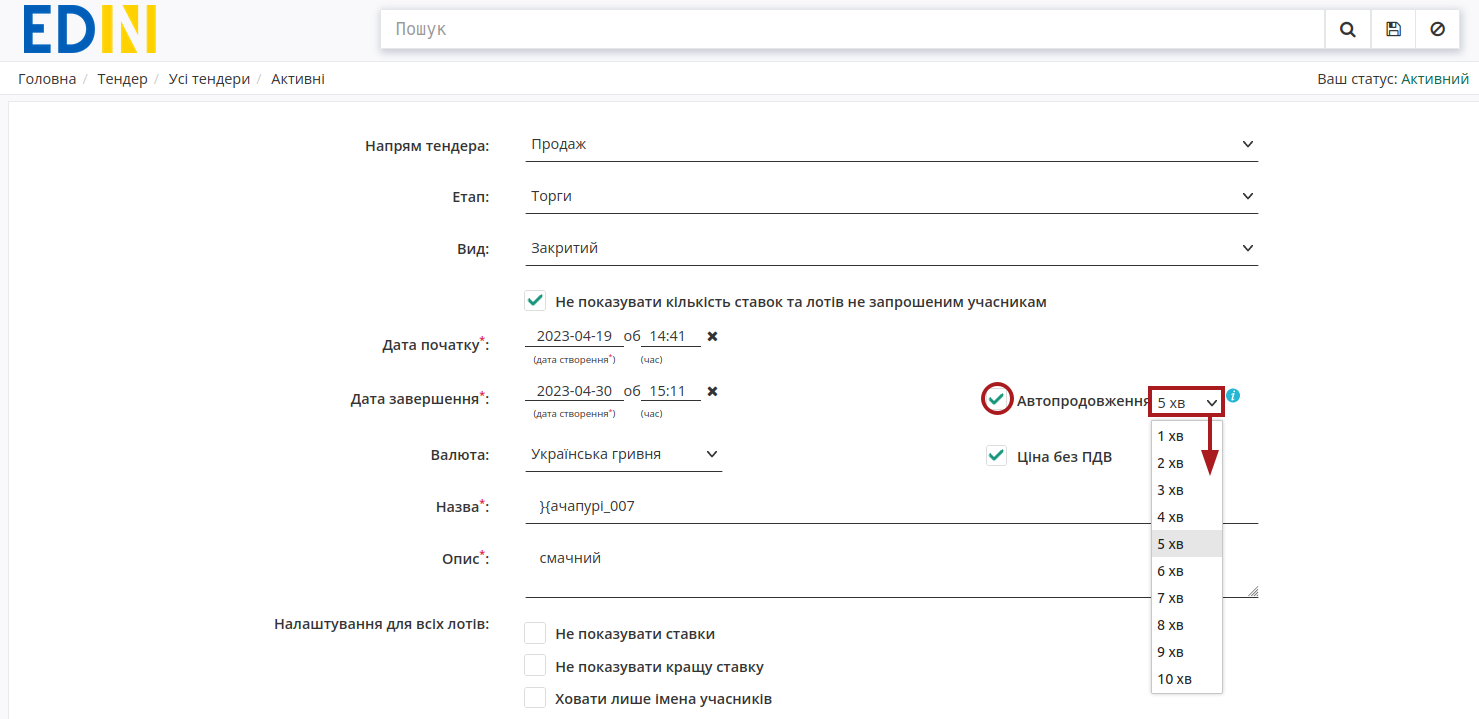Screen dimensions: 1479x719
Task: Select '8 хв' from the list
Action: click(1187, 625)
